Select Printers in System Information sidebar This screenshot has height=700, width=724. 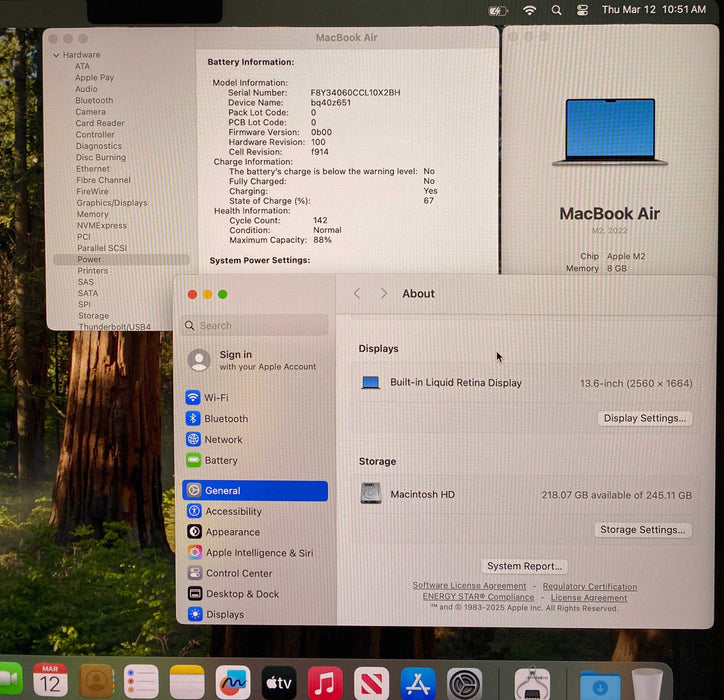(x=93, y=271)
